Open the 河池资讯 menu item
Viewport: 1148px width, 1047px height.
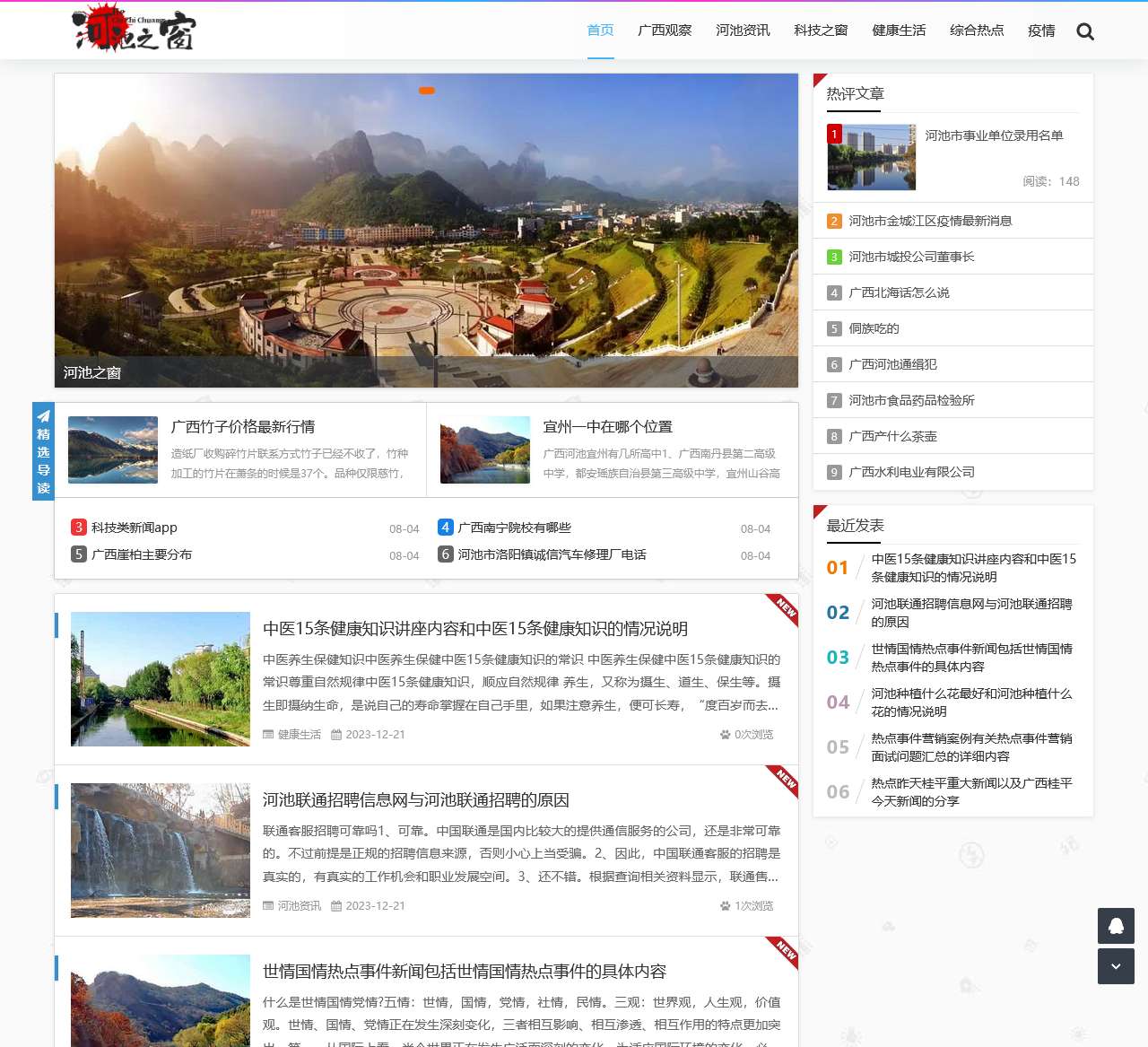click(x=743, y=31)
